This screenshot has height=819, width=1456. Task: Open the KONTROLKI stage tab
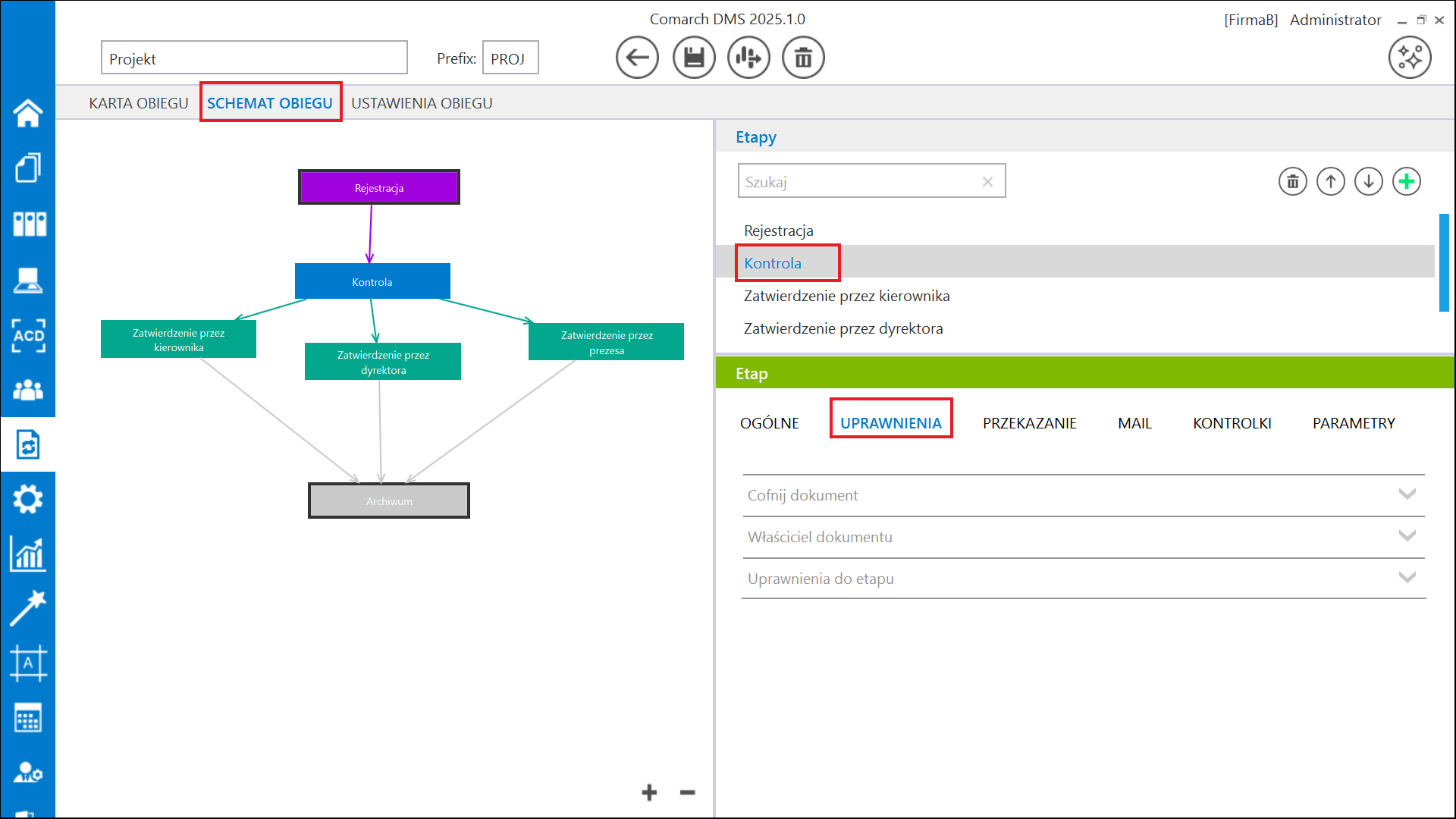(1232, 423)
